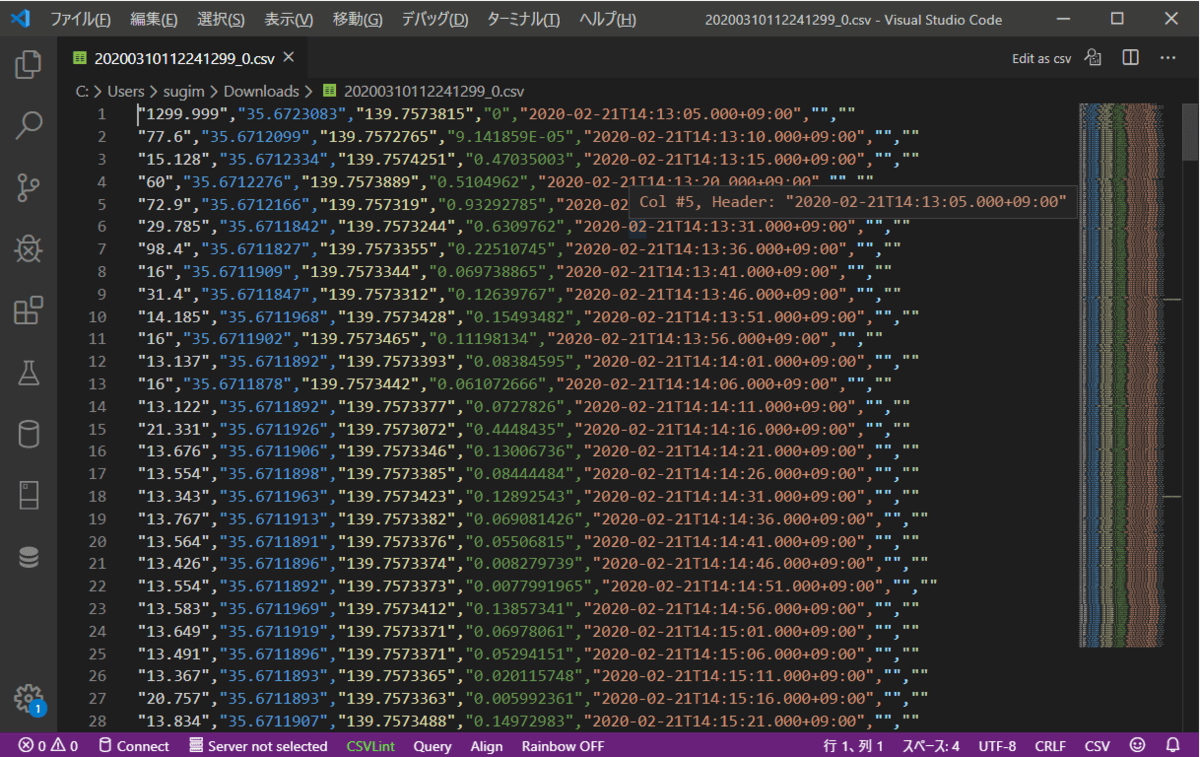Expand the Downloads breadcrumb segment

[x=261, y=91]
